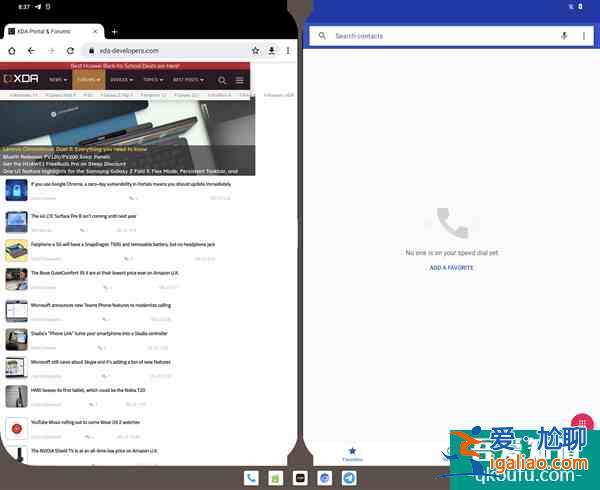Screen dimensions: 600x490
Task: Click the Fairphone article yellow thumbnail
Action: (16, 251)
